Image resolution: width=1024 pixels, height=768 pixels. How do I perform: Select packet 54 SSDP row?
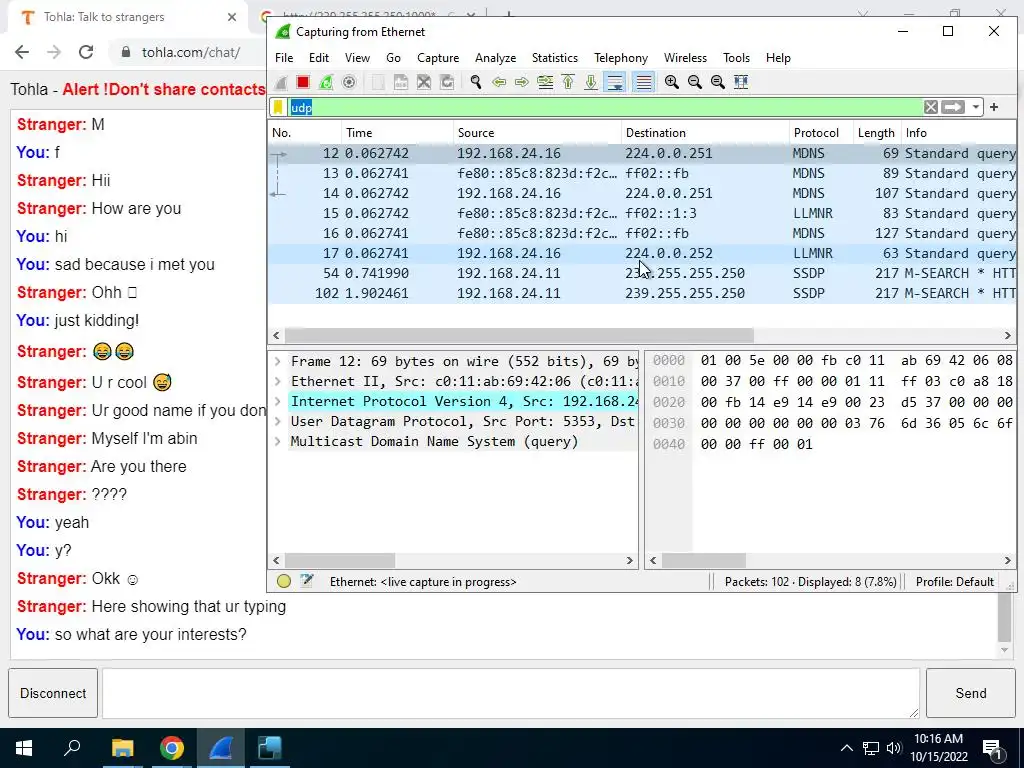(x=642, y=273)
